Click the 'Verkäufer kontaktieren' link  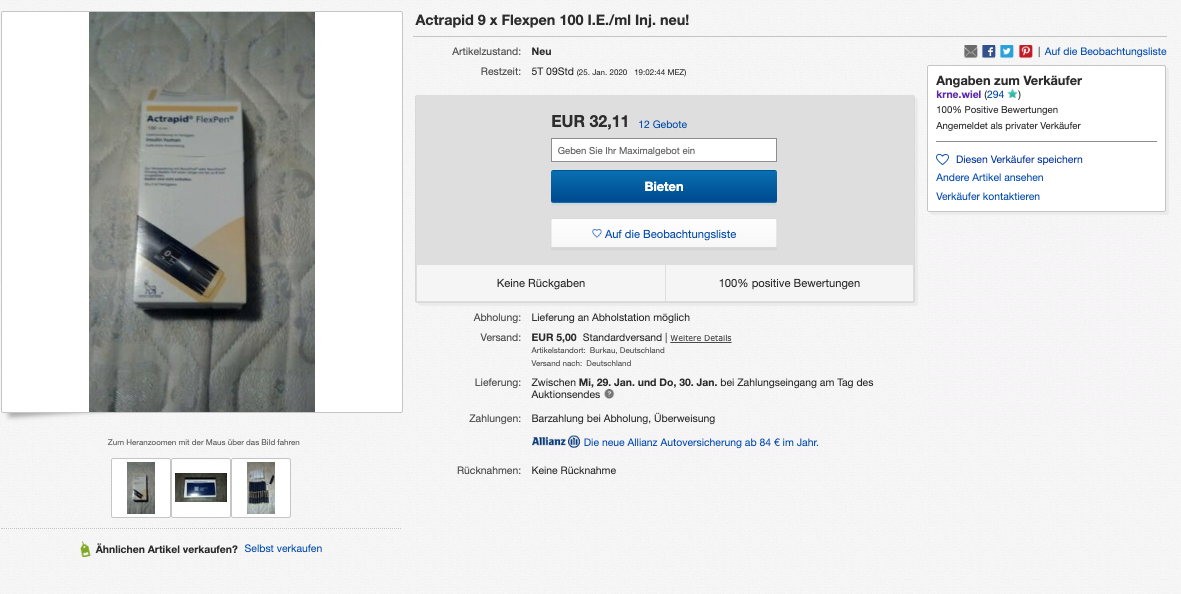point(988,196)
